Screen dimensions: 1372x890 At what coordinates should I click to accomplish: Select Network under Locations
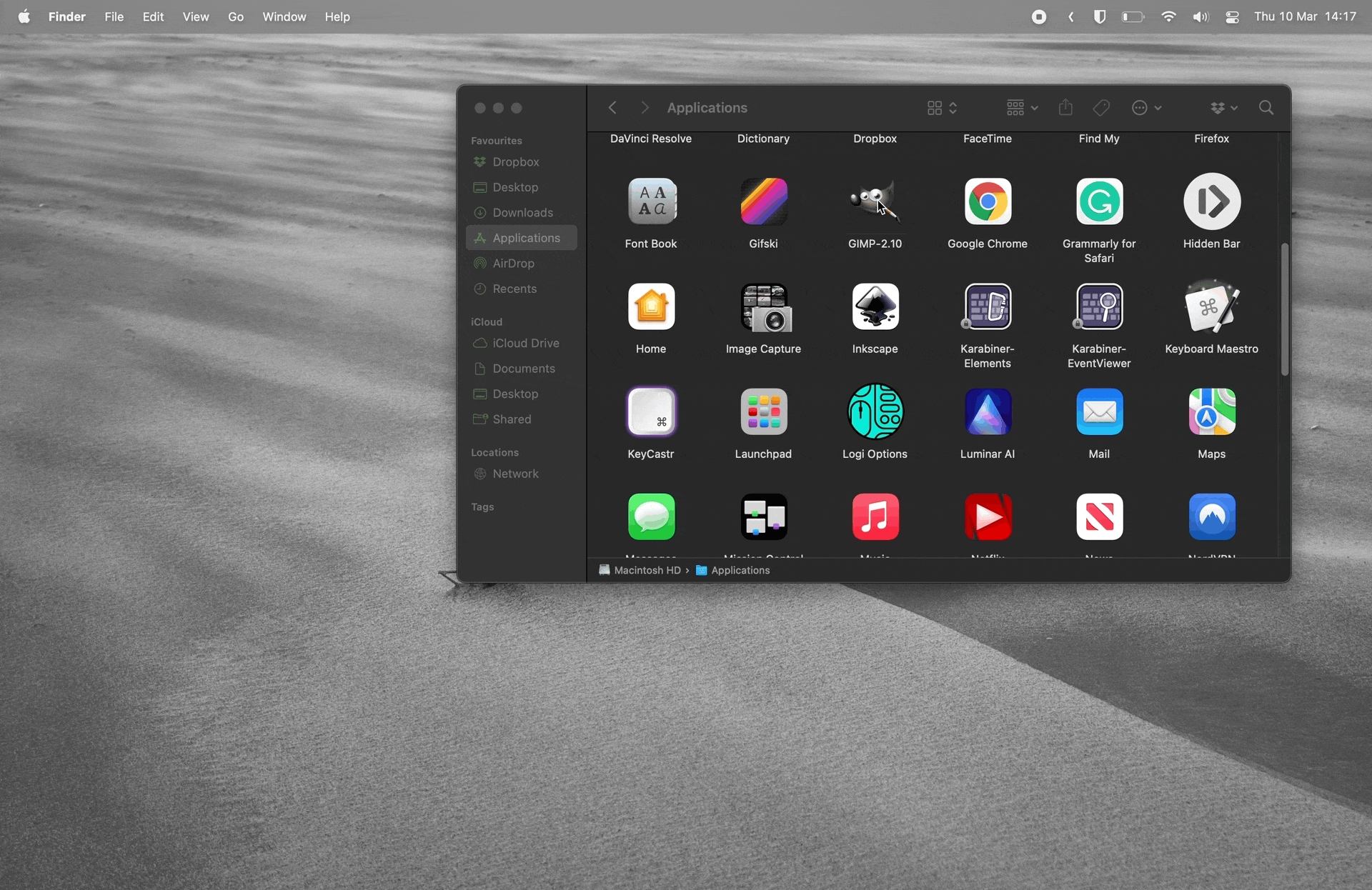click(x=521, y=474)
